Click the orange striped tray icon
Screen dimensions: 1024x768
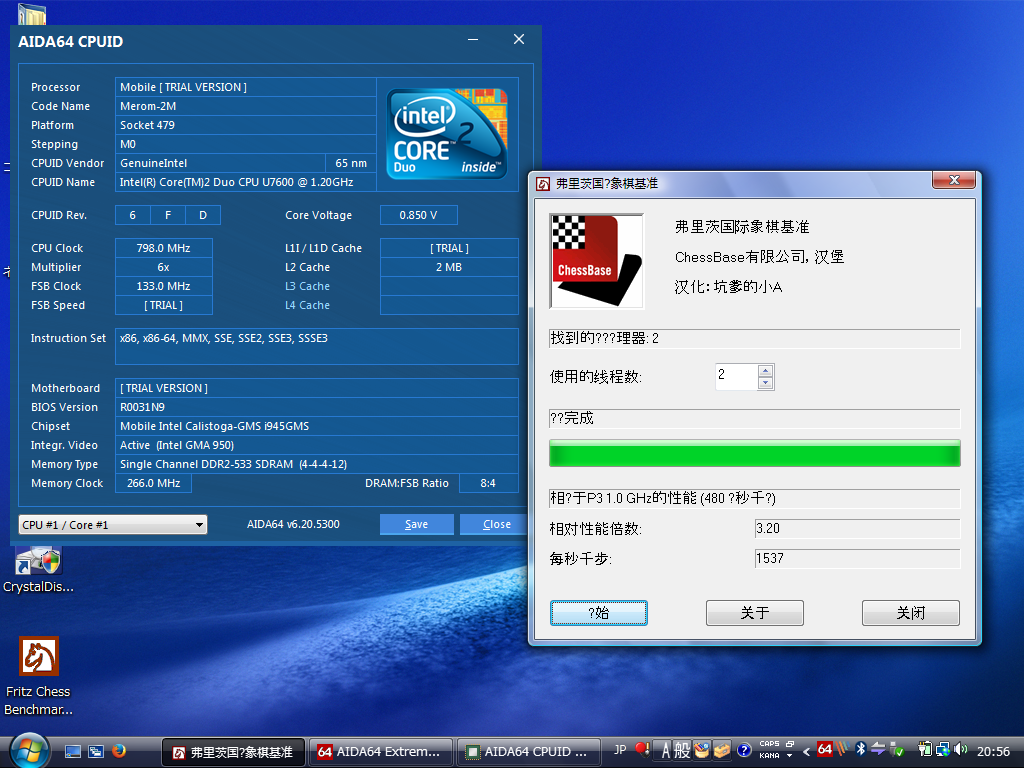(x=842, y=750)
